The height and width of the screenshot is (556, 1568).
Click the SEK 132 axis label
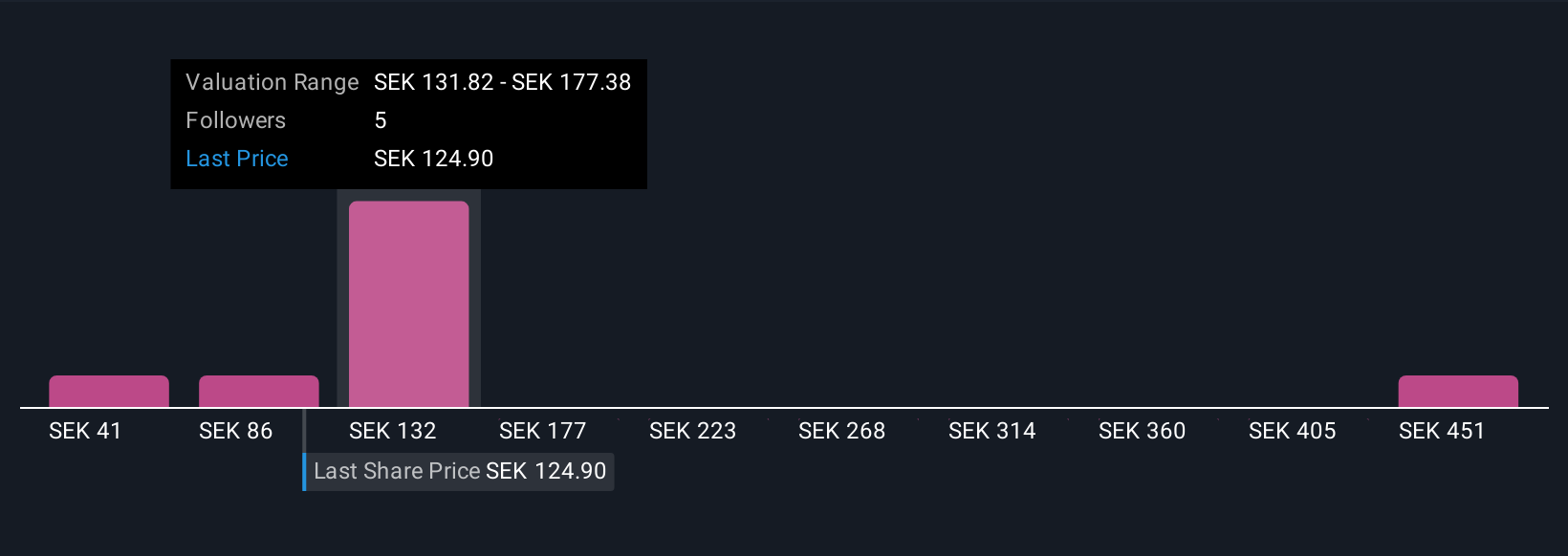point(392,431)
